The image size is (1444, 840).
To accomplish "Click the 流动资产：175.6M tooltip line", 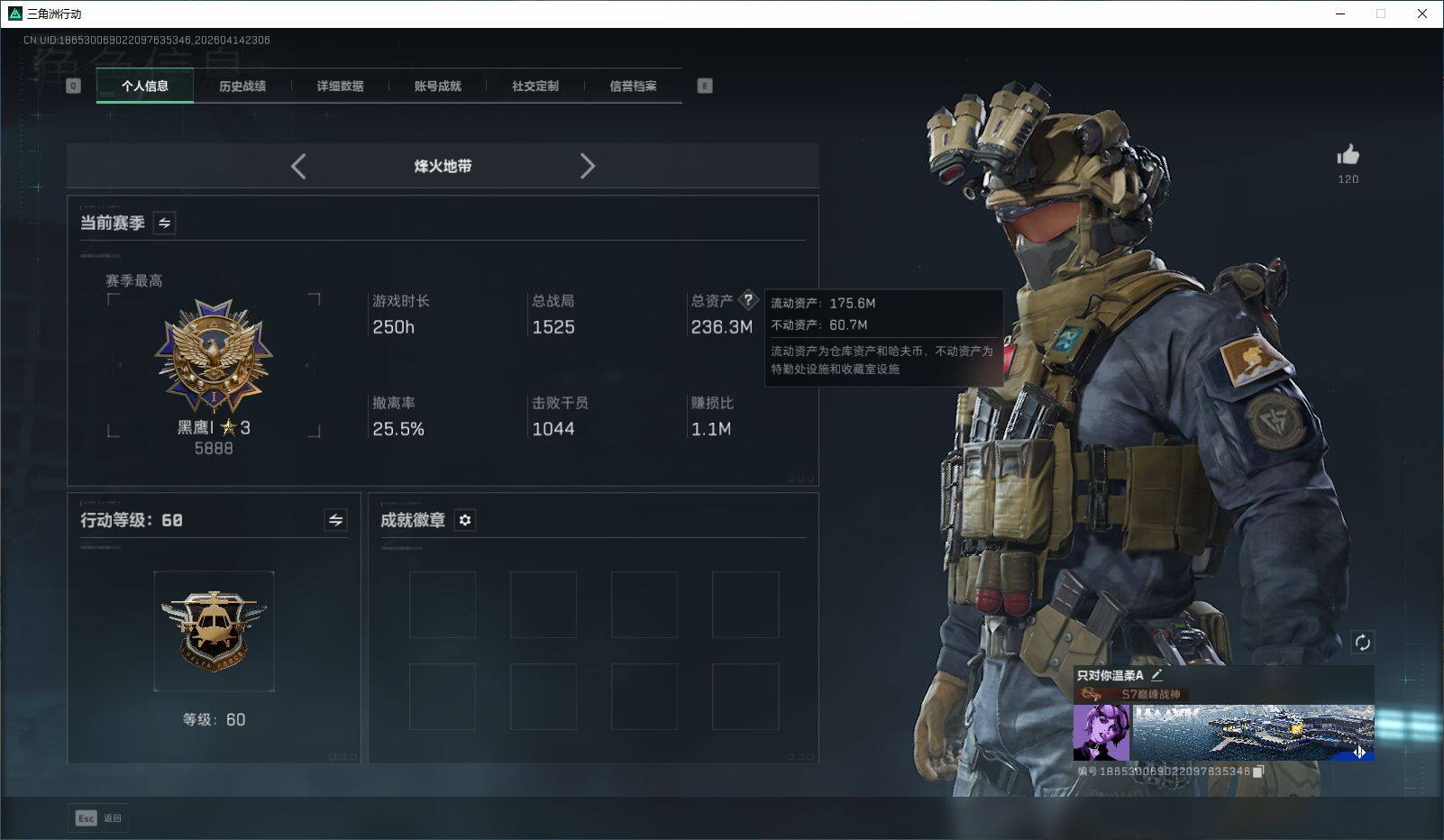I will point(823,303).
